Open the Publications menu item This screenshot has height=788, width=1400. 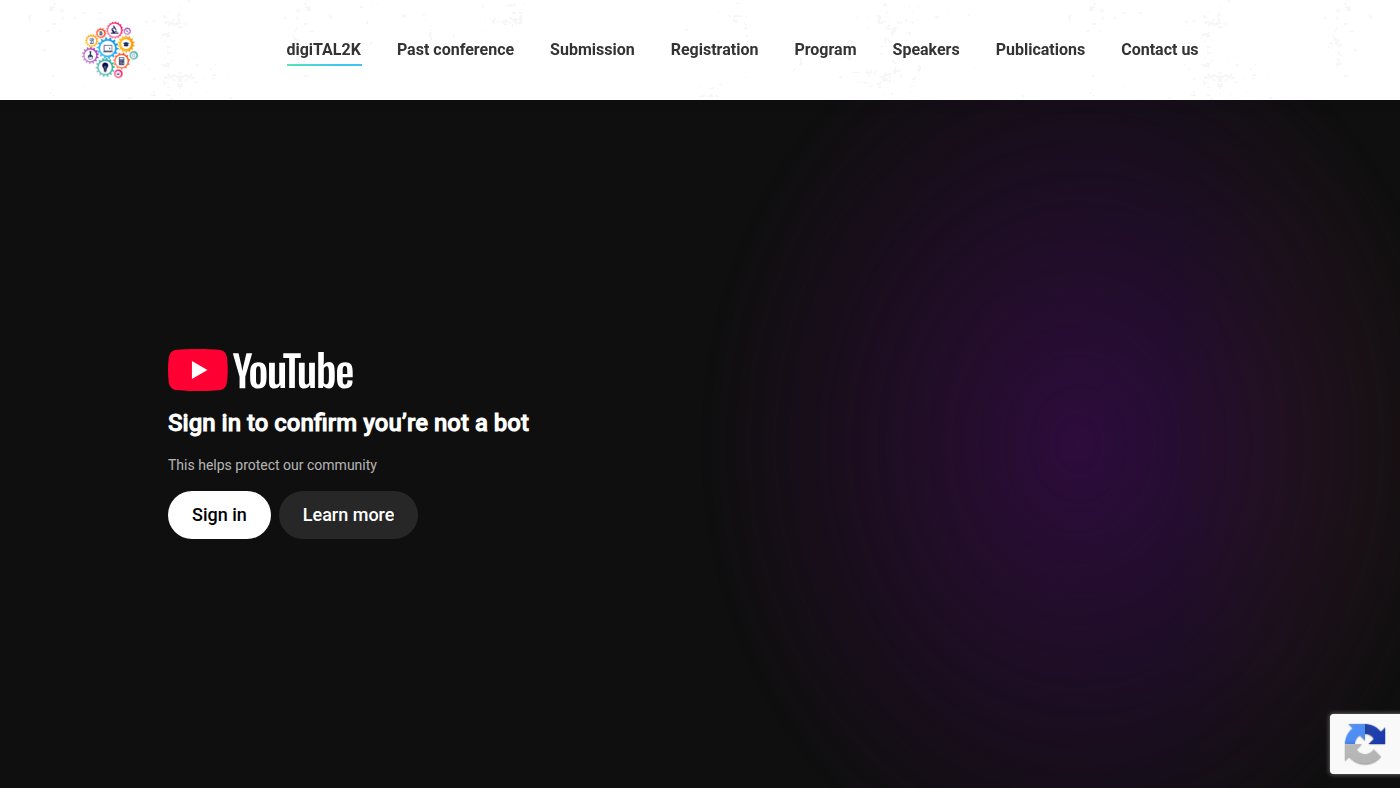[x=1040, y=50]
